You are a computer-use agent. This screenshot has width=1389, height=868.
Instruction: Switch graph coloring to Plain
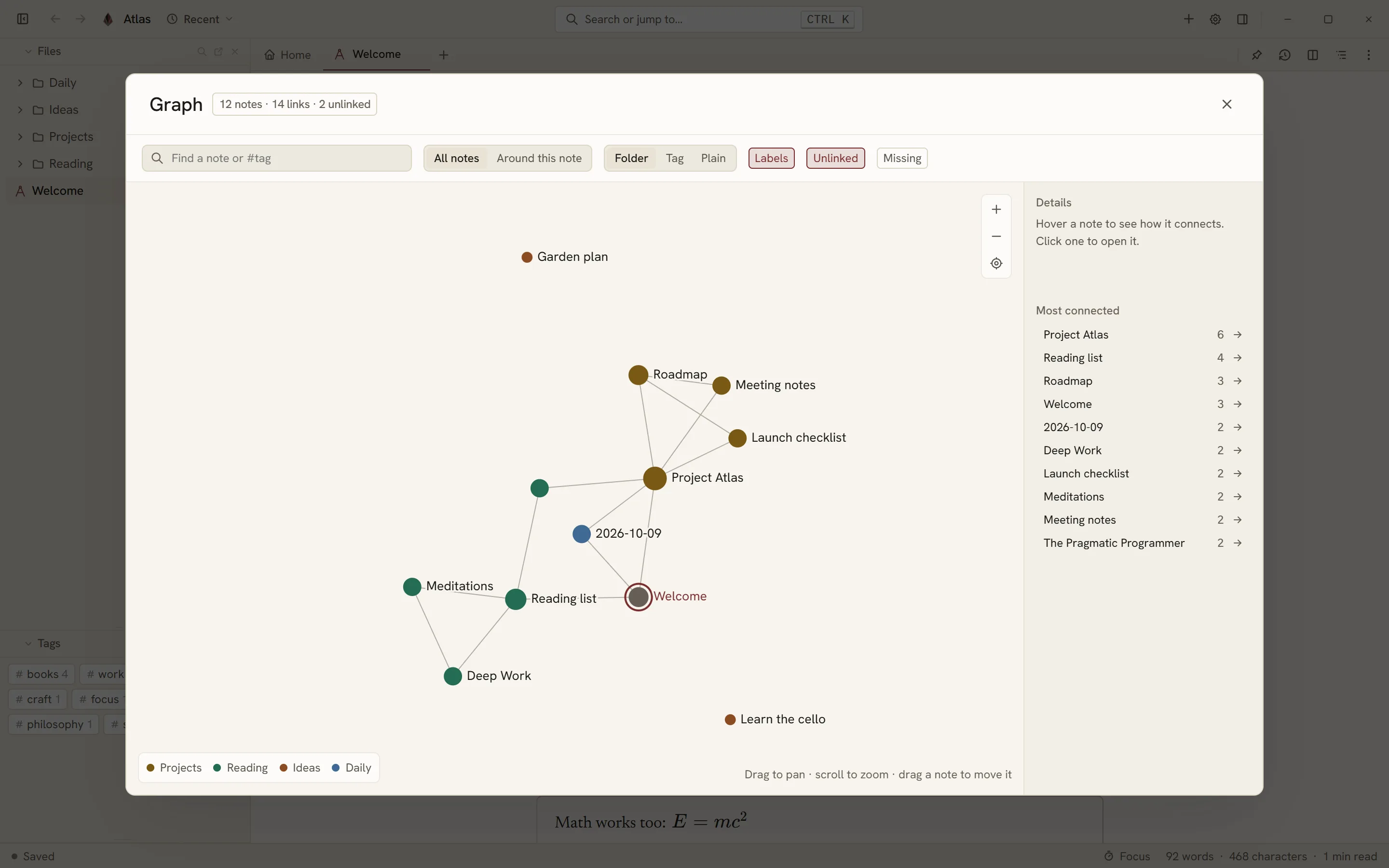point(713,159)
